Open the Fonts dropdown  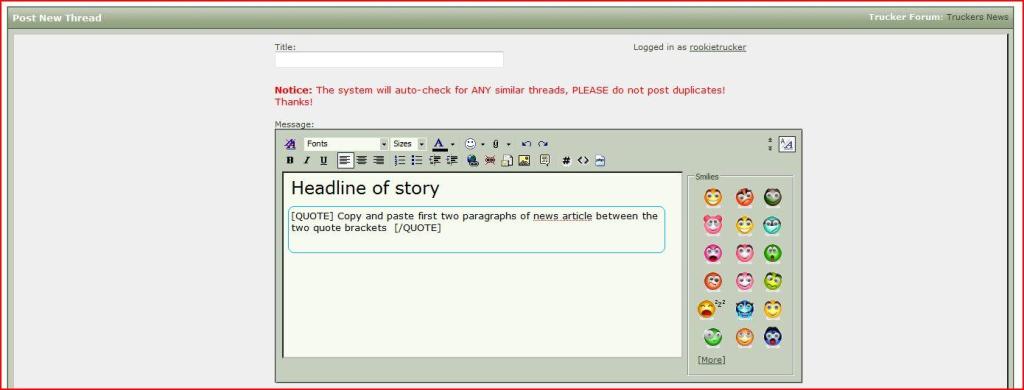pos(346,144)
